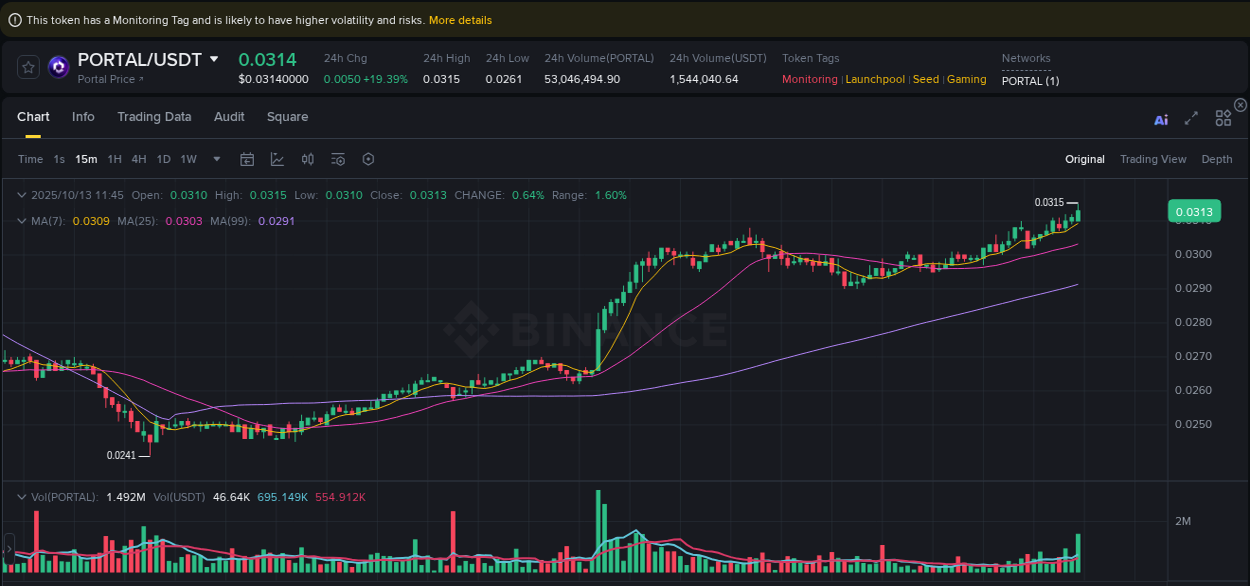
Task: Toggle the favorite star for PORTAL/USDT
Action: [x=28, y=66]
